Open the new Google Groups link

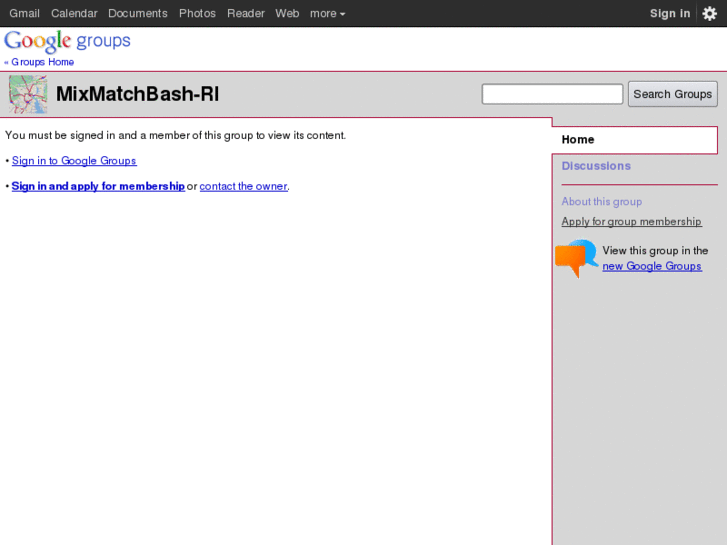point(652,266)
